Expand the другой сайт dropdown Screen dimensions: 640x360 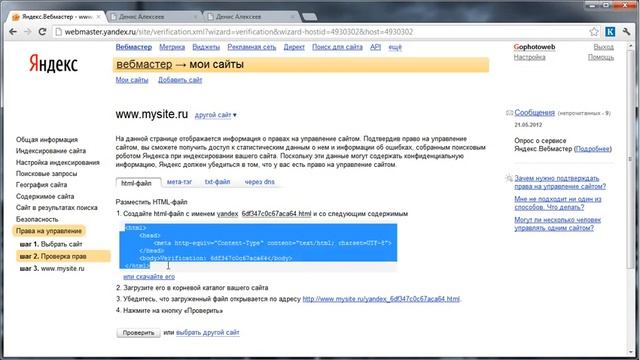tap(215, 115)
